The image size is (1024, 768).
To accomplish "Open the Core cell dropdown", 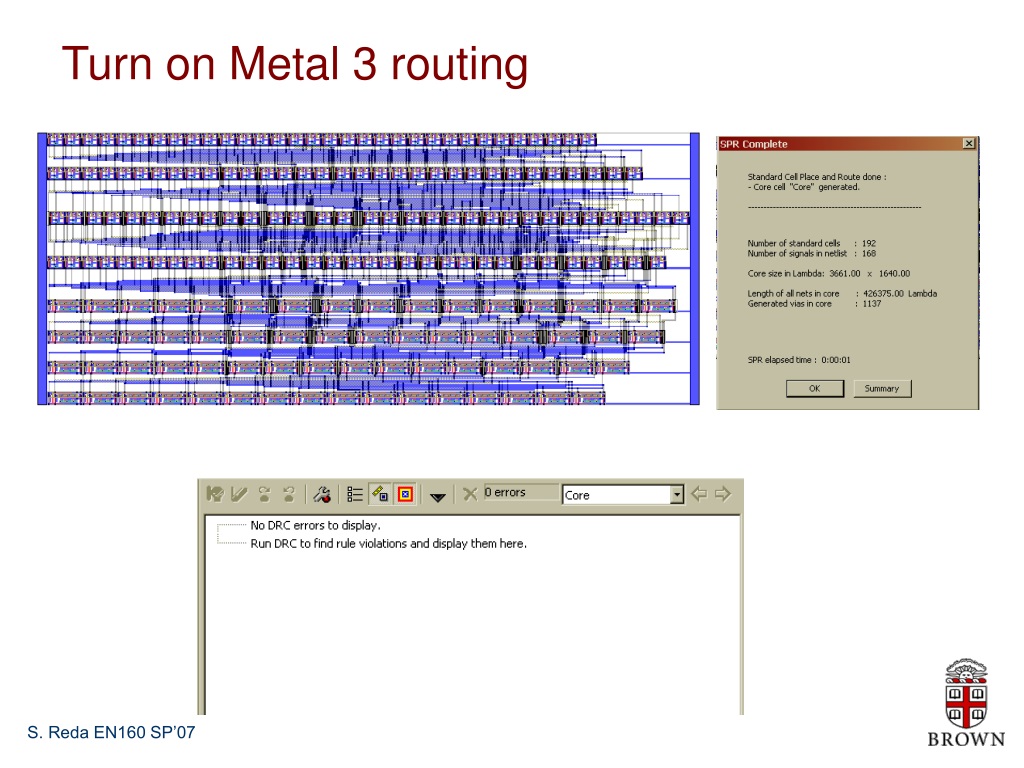I will (x=677, y=494).
